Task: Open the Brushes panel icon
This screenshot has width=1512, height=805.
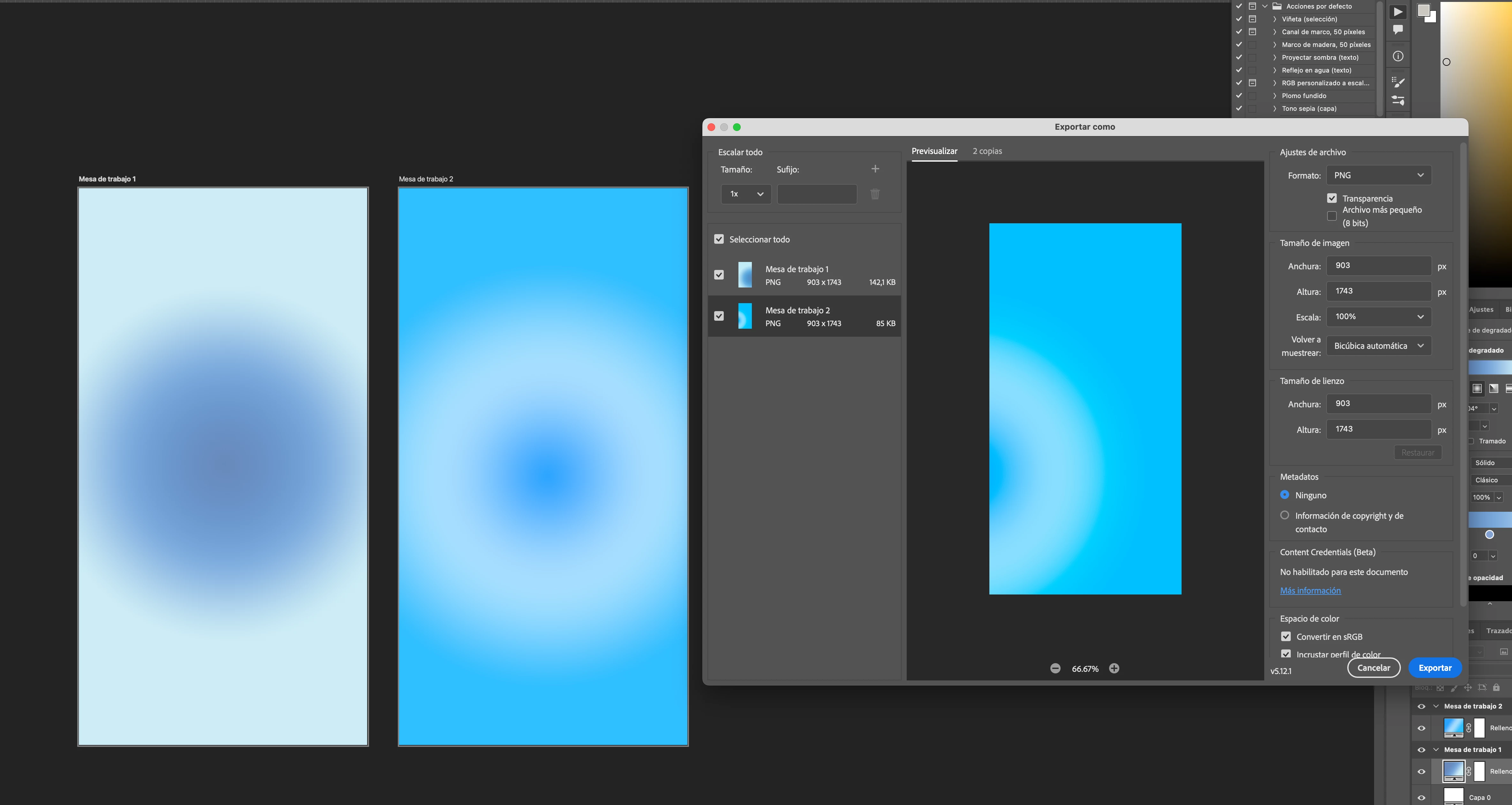Action: [1398, 82]
